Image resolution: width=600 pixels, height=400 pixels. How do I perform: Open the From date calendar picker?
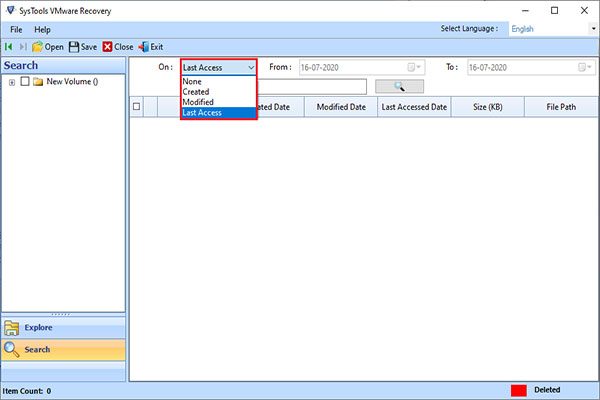[x=414, y=67]
